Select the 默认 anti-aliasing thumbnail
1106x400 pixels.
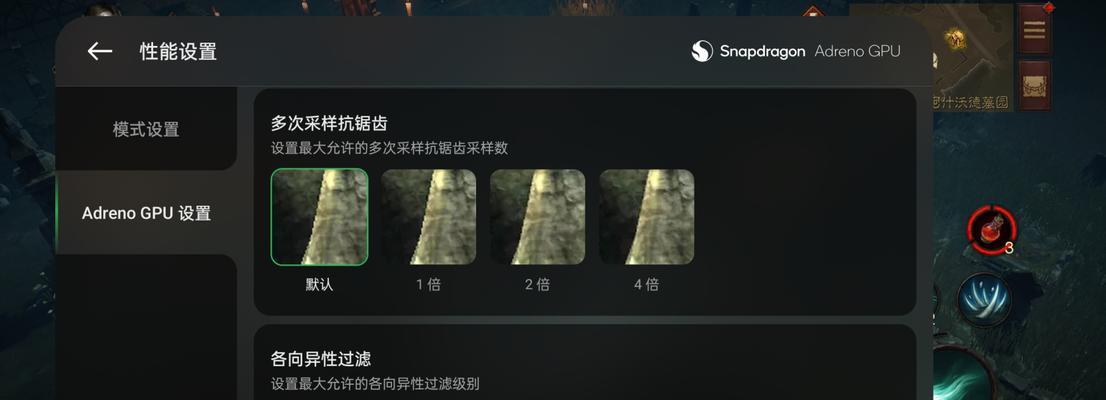[320, 217]
